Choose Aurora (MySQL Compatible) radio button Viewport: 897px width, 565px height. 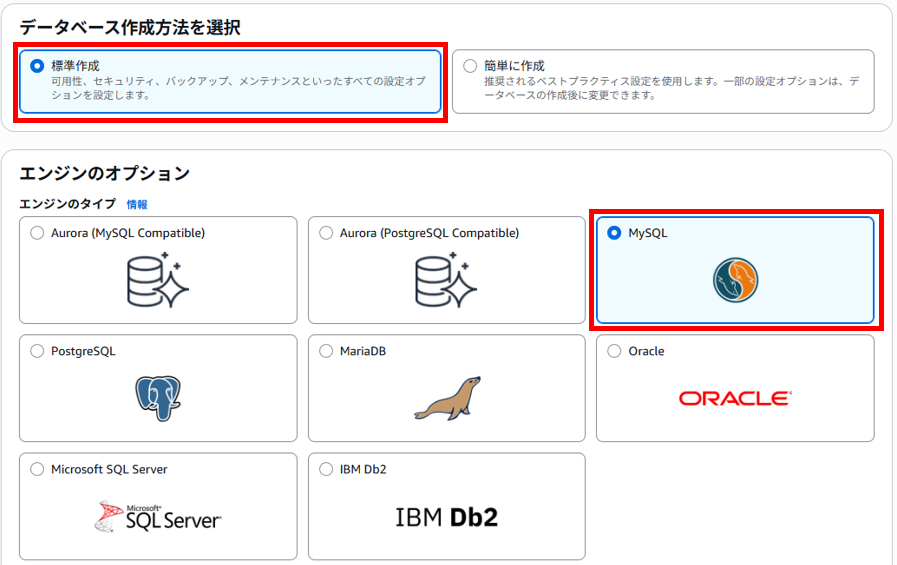click(37, 233)
